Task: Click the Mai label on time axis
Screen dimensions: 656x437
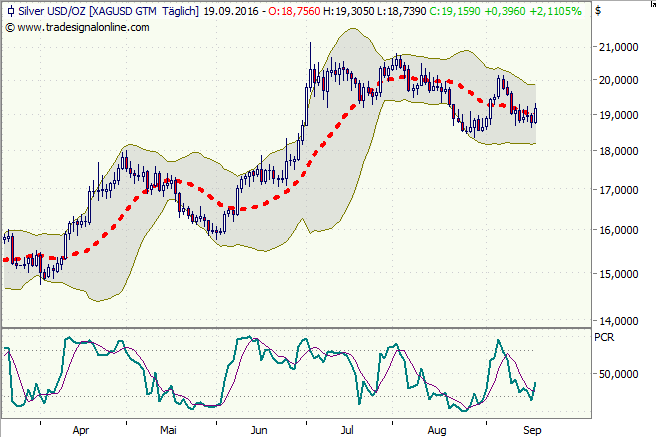Action: coord(169,430)
